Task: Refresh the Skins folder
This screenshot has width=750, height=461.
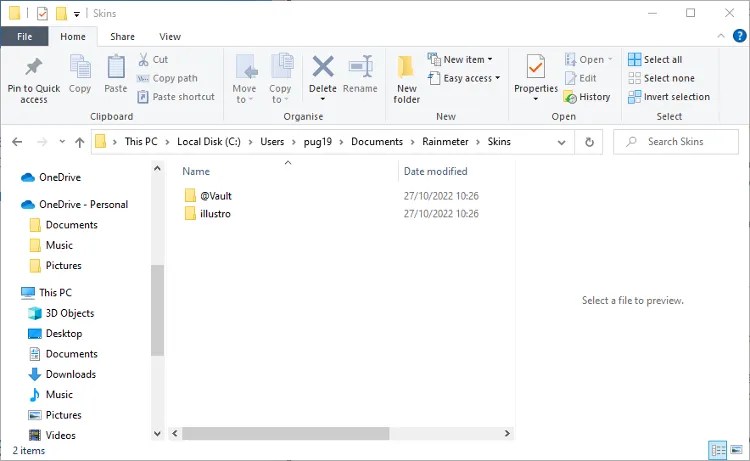Action: click(x=589, y=142)
